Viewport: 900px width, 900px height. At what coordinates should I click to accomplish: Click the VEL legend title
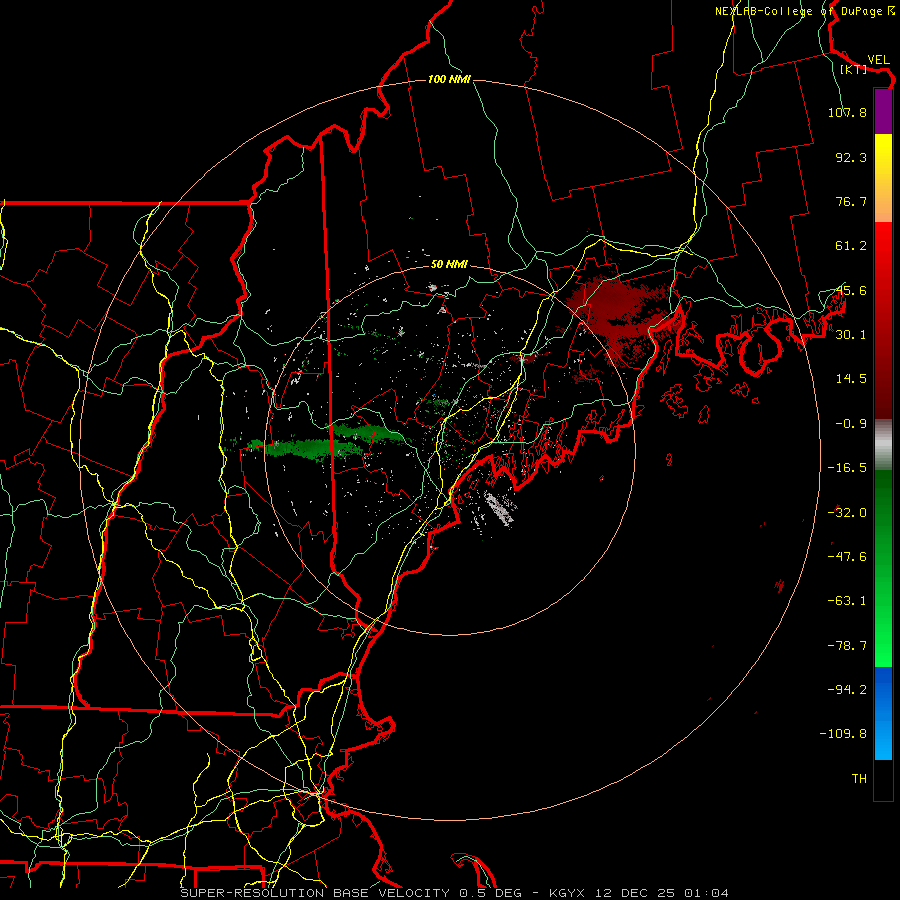pos(878,60)
